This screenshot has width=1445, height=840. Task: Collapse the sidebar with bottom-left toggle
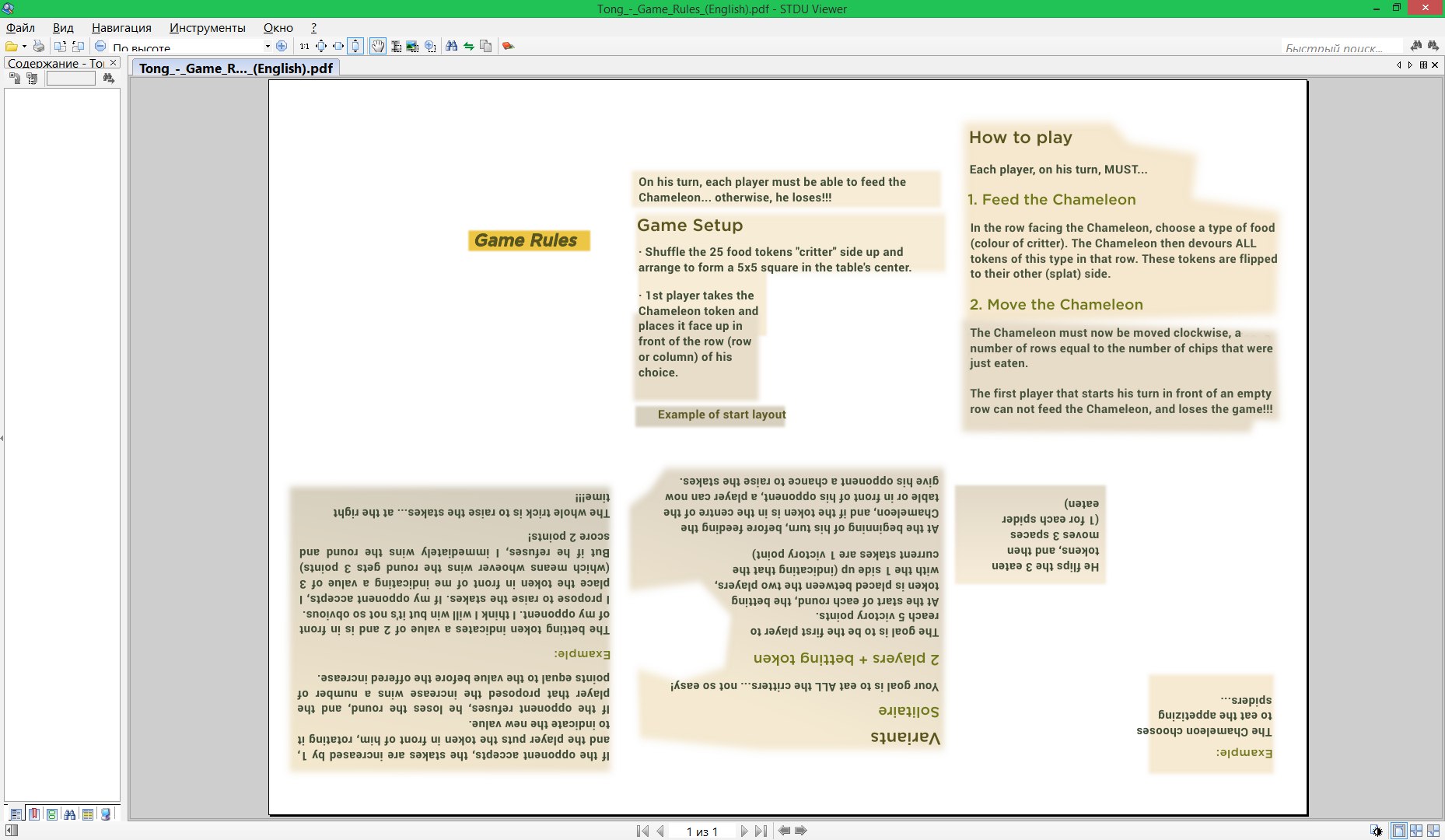12,831
